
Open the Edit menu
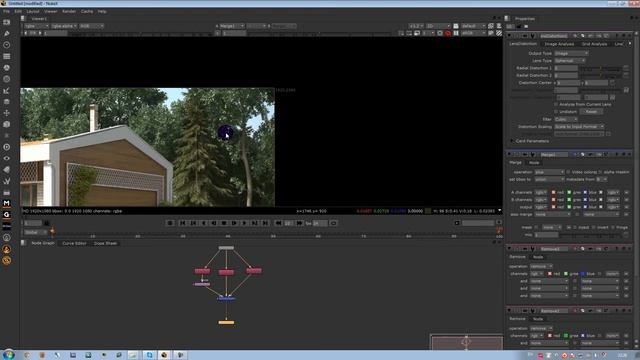18,11
